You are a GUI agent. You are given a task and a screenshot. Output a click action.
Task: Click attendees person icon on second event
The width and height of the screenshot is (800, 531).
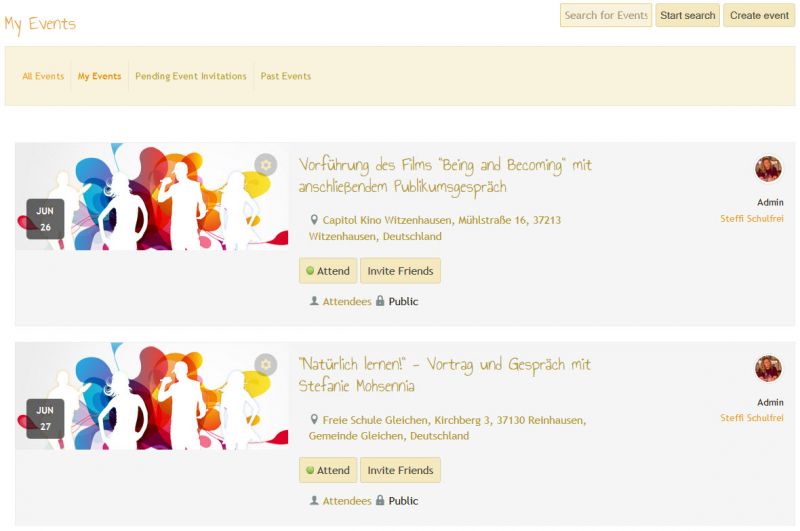314,500
